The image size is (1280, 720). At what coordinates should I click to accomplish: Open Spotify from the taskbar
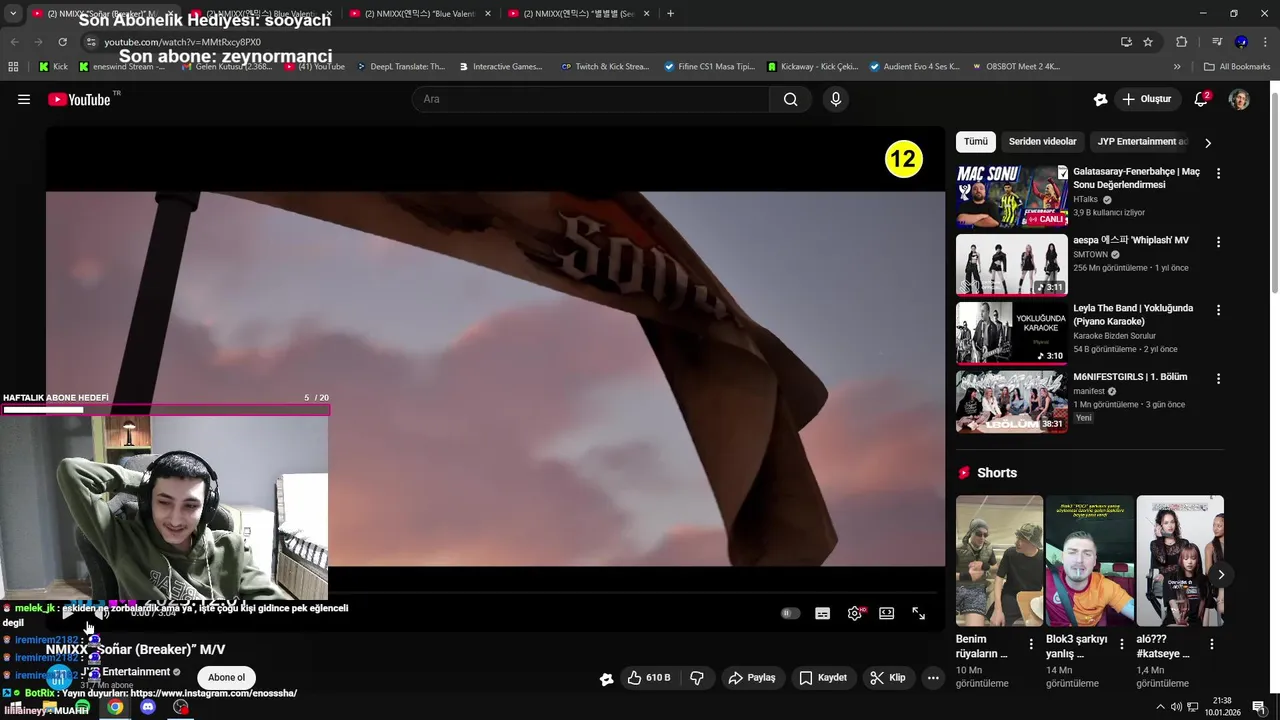82,707
